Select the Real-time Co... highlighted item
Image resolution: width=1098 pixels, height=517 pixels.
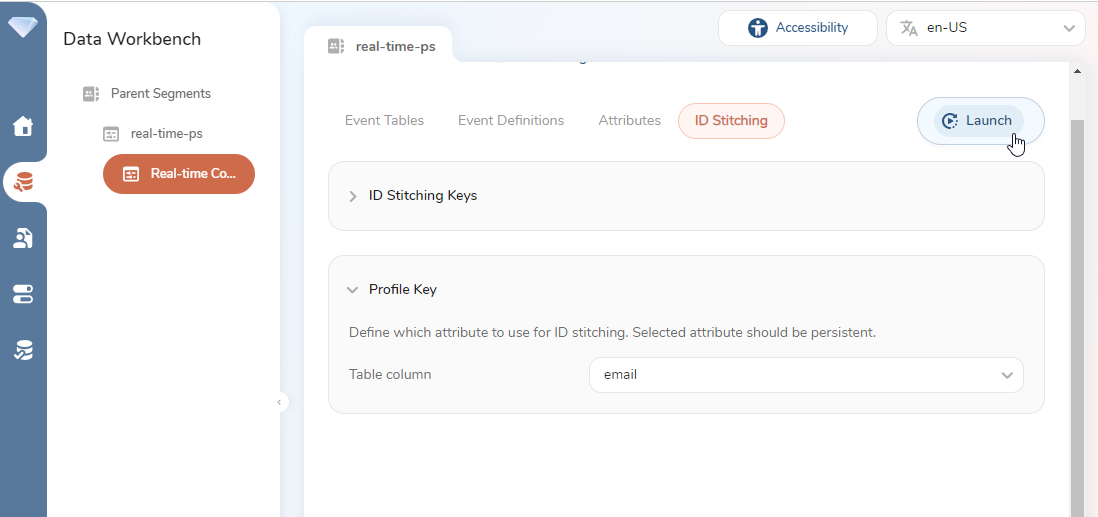click(x=179, y=174)
